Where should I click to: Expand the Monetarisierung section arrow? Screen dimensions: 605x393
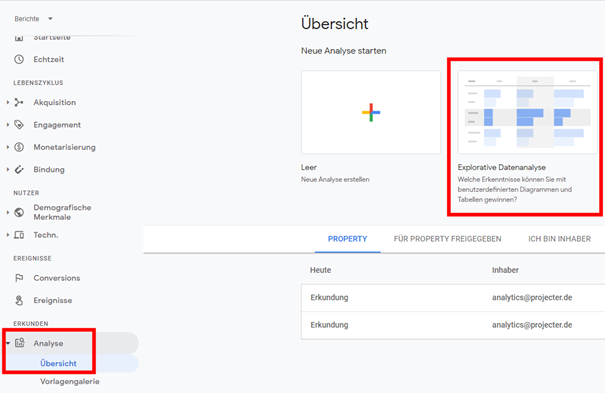[x=8, y=147]
